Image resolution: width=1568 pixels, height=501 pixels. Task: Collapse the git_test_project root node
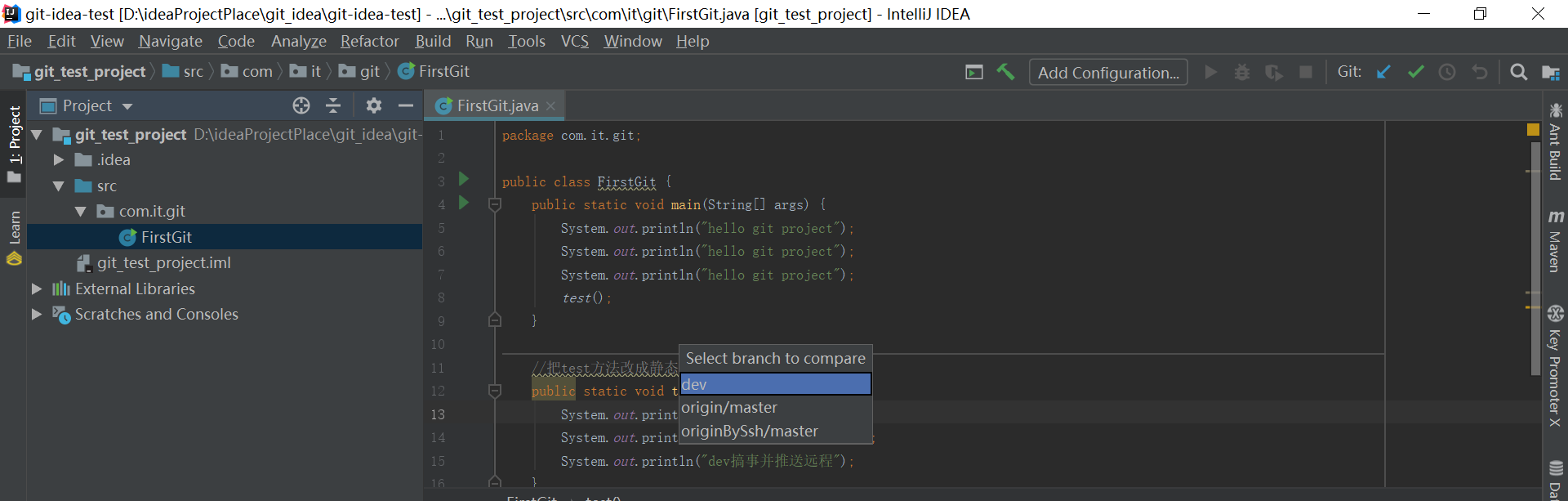(x=37, y=134)
